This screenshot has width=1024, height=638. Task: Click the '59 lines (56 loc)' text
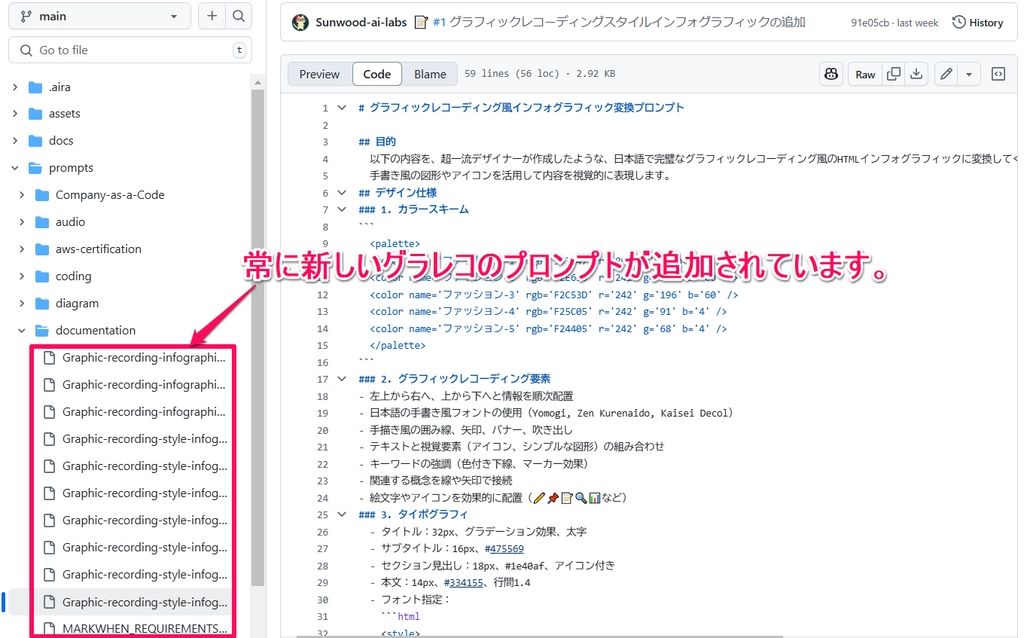[x=511, y=74]
